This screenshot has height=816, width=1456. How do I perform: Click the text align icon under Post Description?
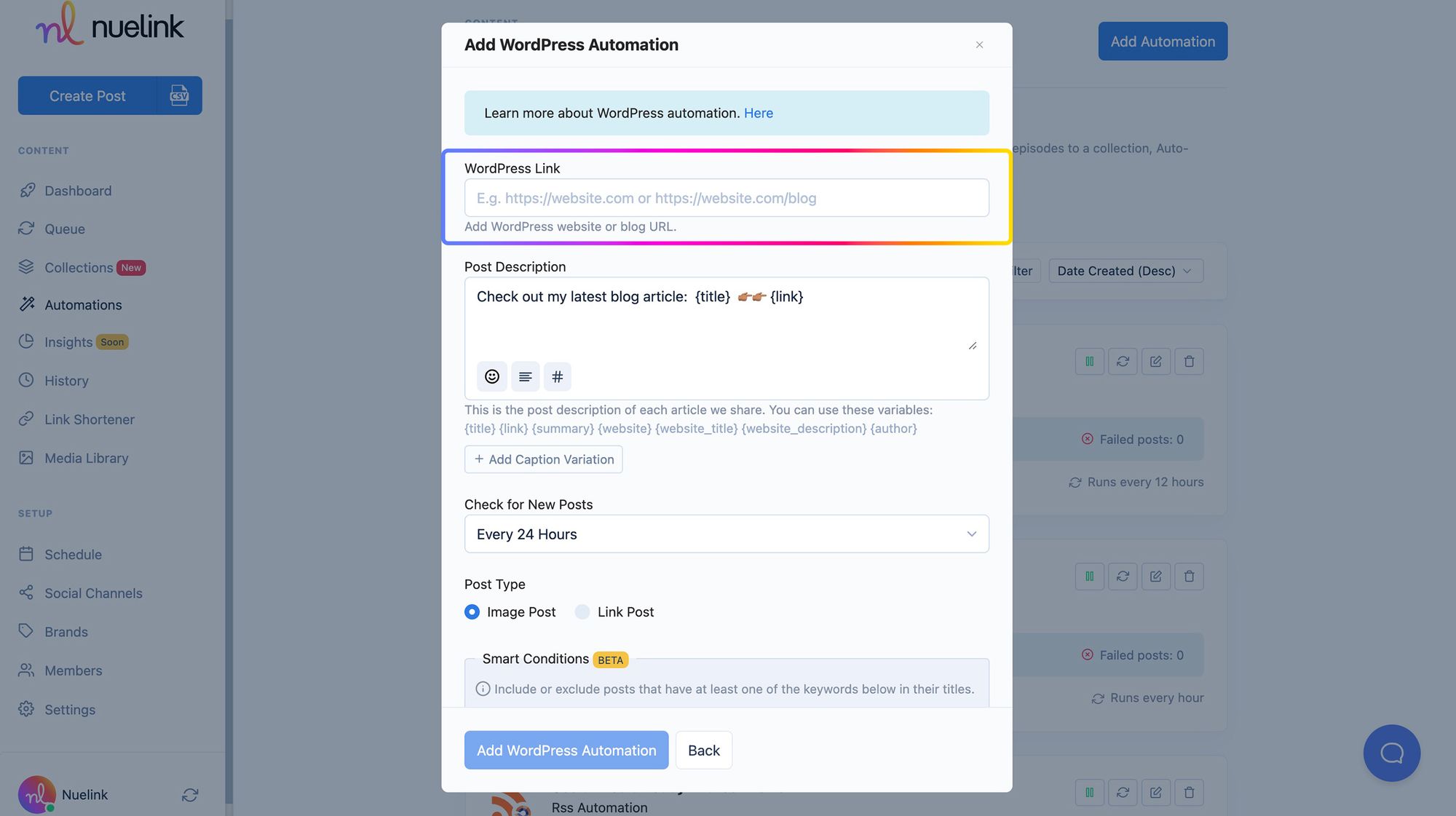525,376
